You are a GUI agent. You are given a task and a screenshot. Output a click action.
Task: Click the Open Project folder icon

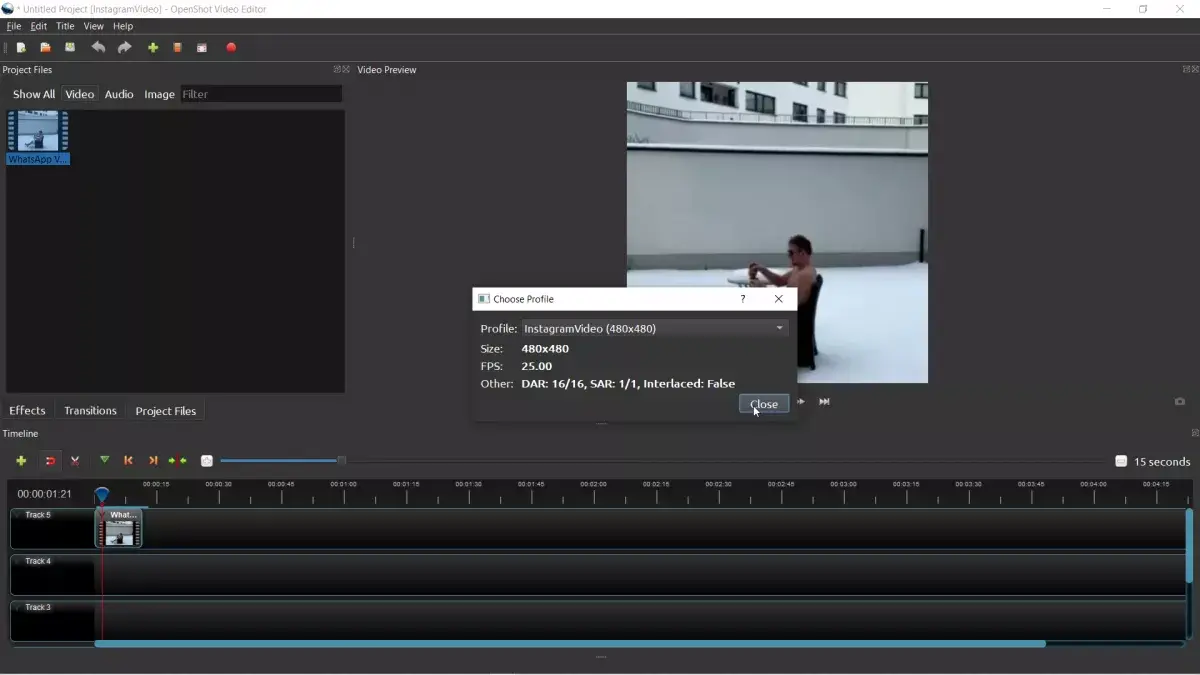(45, 48)
